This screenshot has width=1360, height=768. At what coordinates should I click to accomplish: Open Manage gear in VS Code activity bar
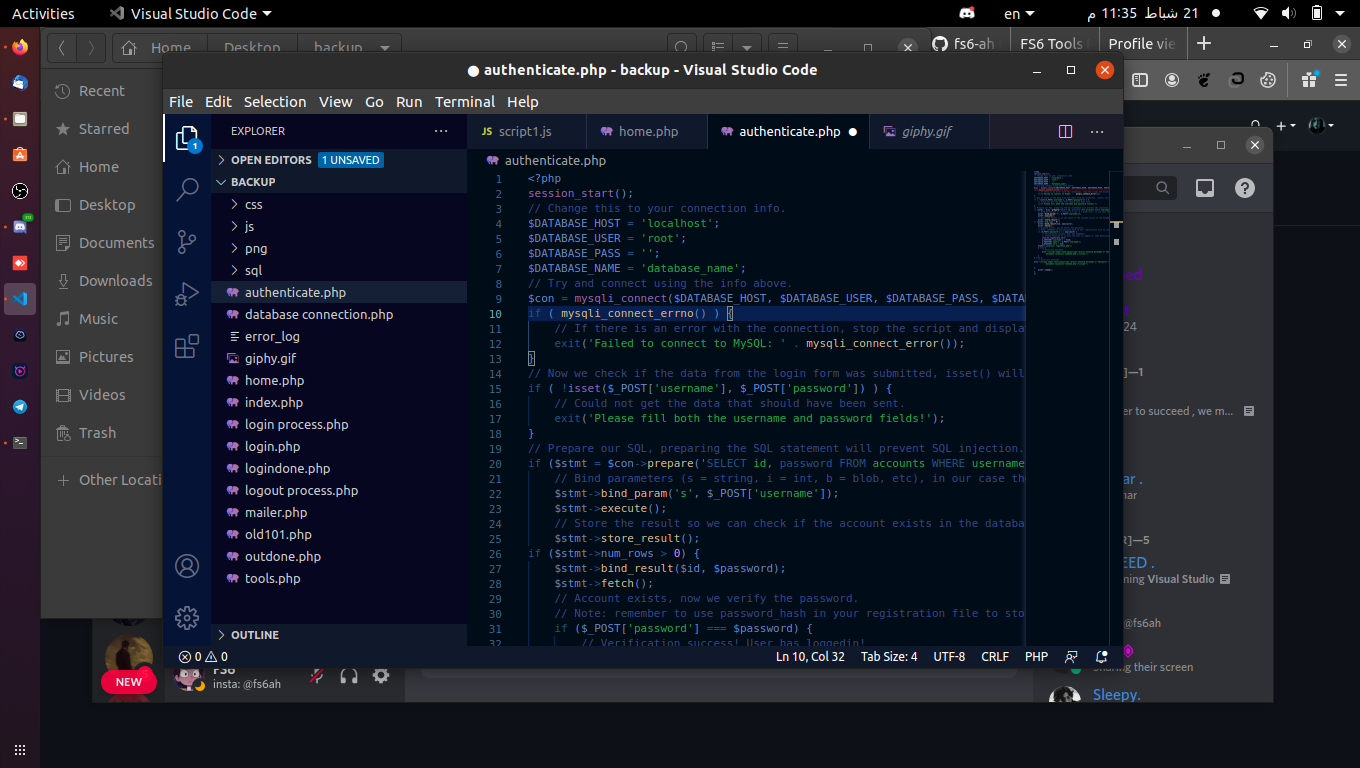tap(187, 618)
